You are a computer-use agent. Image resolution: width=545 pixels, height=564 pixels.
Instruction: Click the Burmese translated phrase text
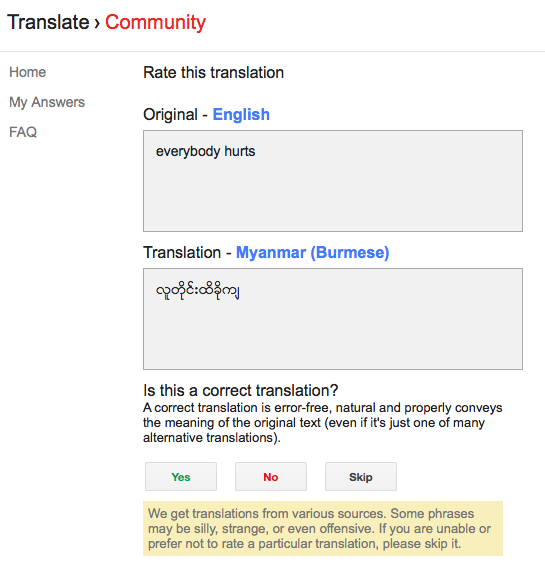pyautogui.click(x=197, y=291)
